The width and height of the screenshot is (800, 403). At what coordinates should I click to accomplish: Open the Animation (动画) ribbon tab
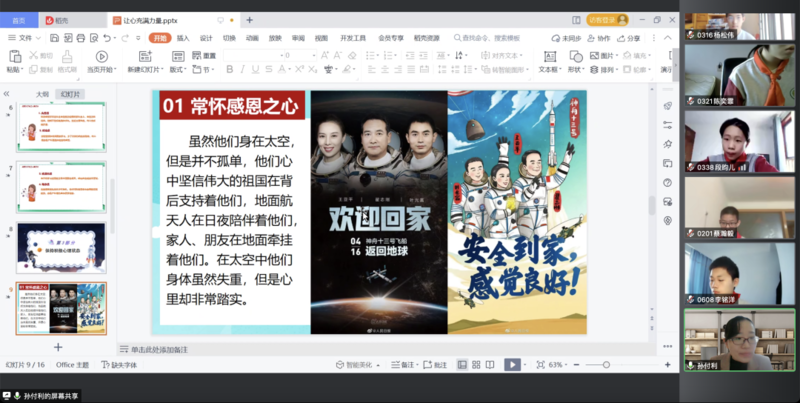coord(252,38)
